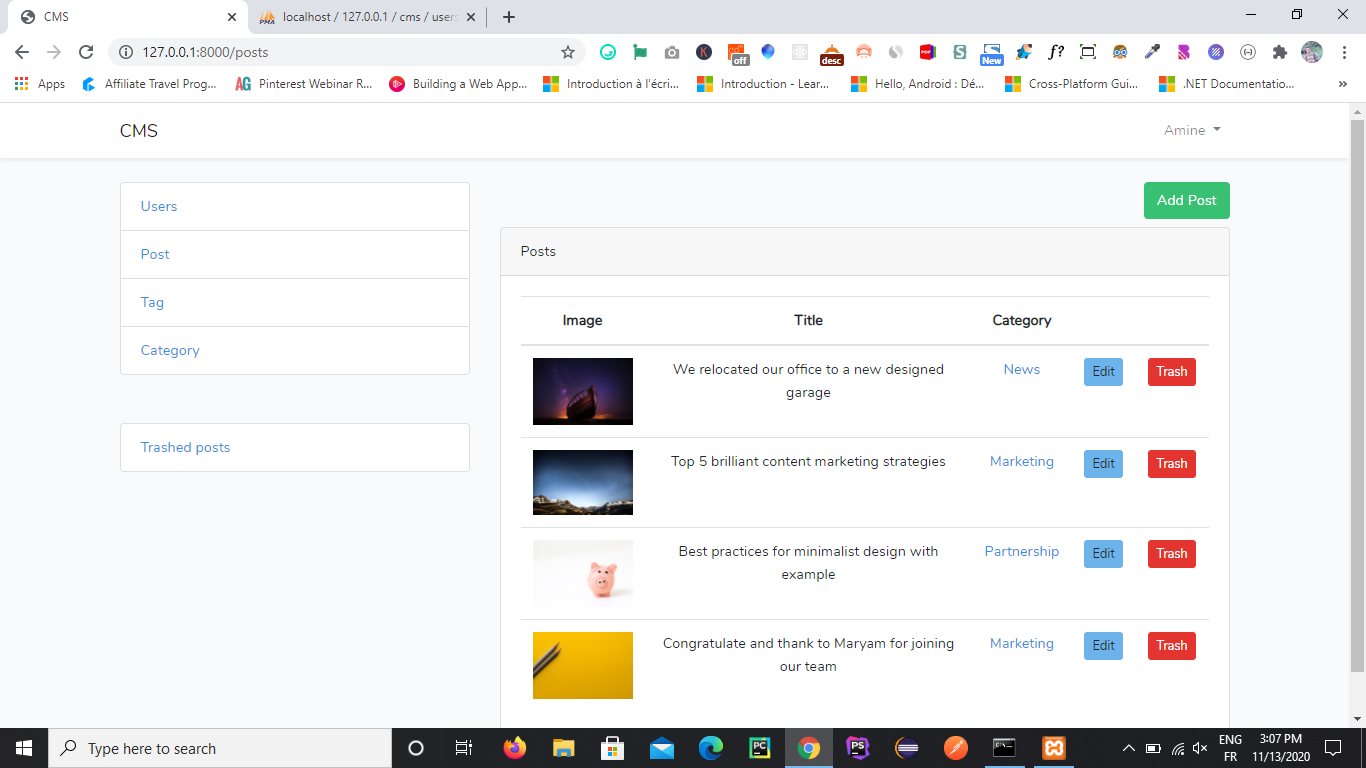Open the News category link
1366x768 pixels.
[1022, 369]
